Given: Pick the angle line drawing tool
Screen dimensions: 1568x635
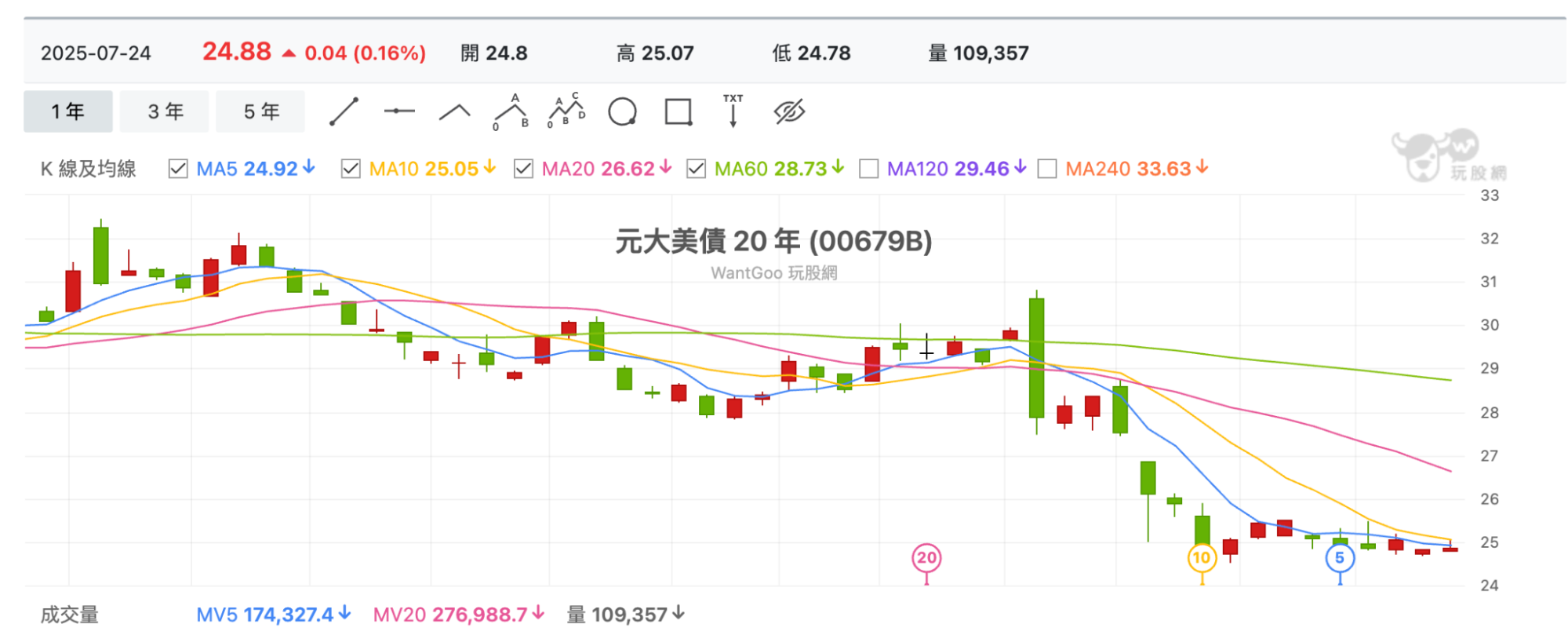Looking at the screenshot, I should coord(455,112).
